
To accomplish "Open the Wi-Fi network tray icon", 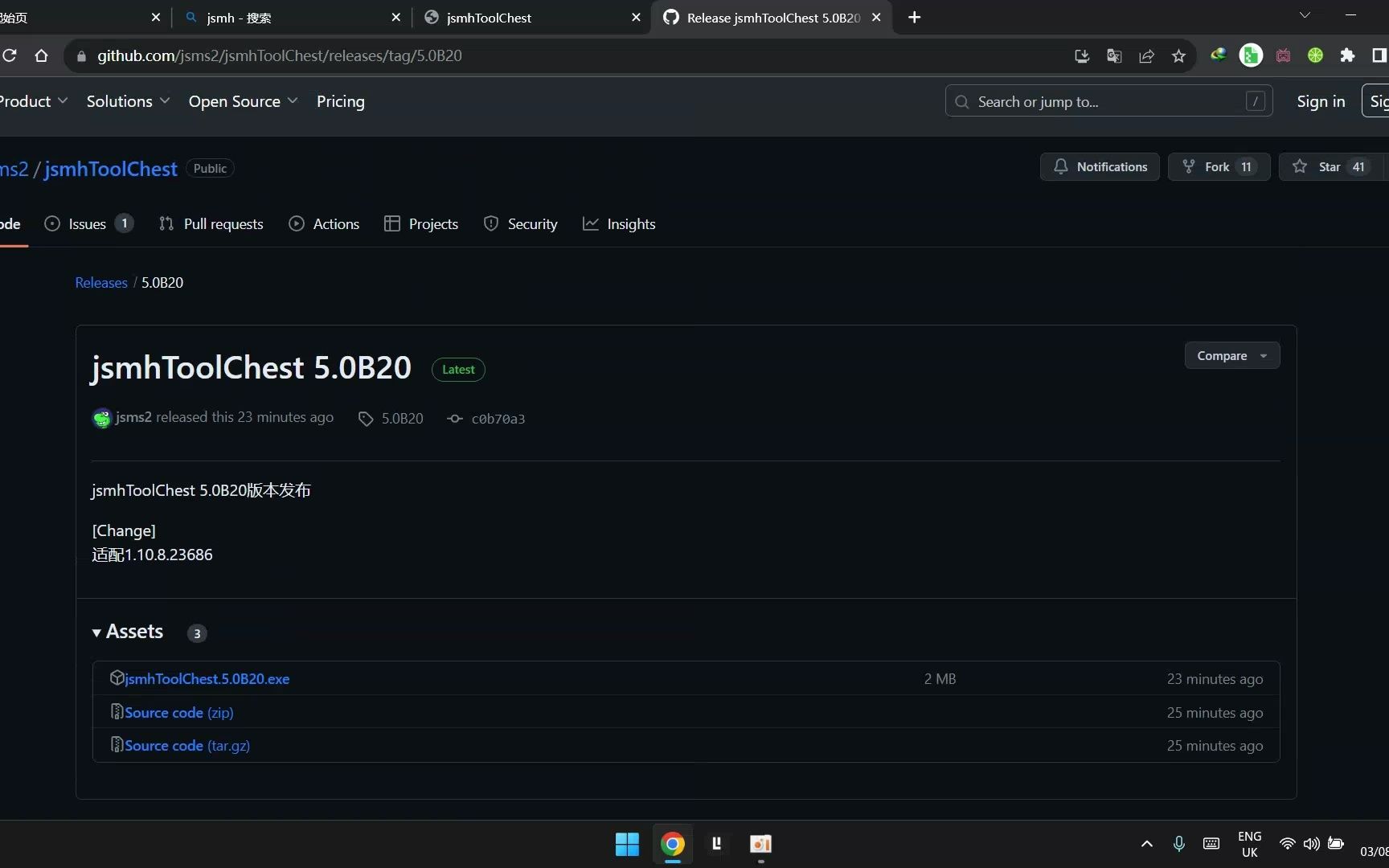I will [1287, 844].
